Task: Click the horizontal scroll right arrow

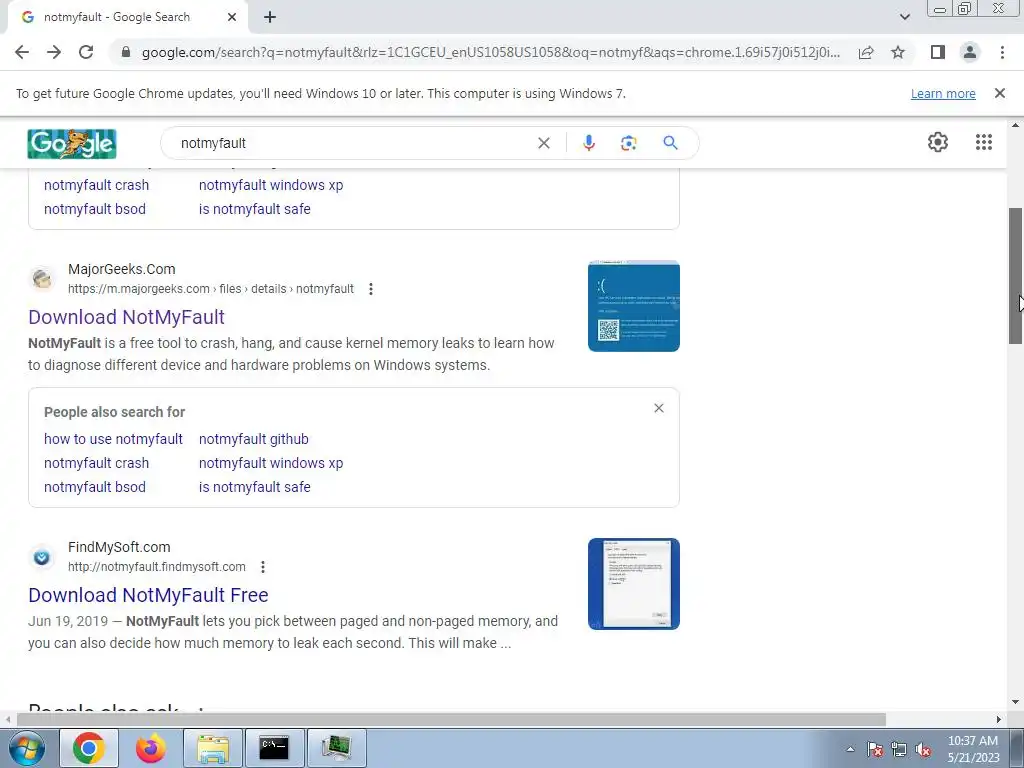Action: tap(999, 719)
